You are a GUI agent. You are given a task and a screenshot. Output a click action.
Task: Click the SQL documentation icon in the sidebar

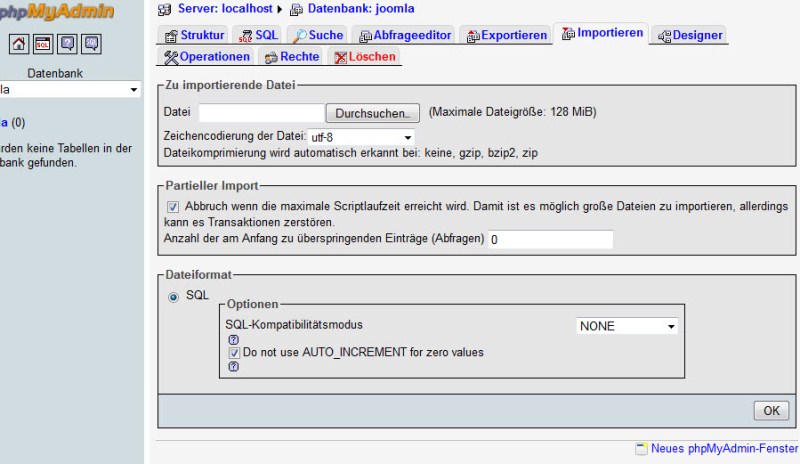pyautogui.click(x=91, y=44)
